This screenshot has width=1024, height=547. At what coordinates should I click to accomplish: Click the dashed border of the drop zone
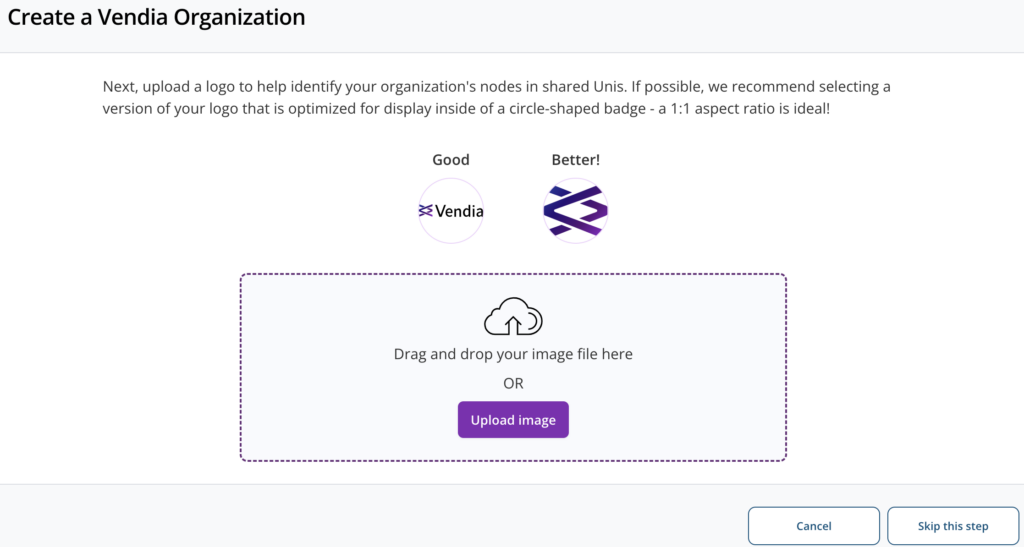(x=513, y=275)
